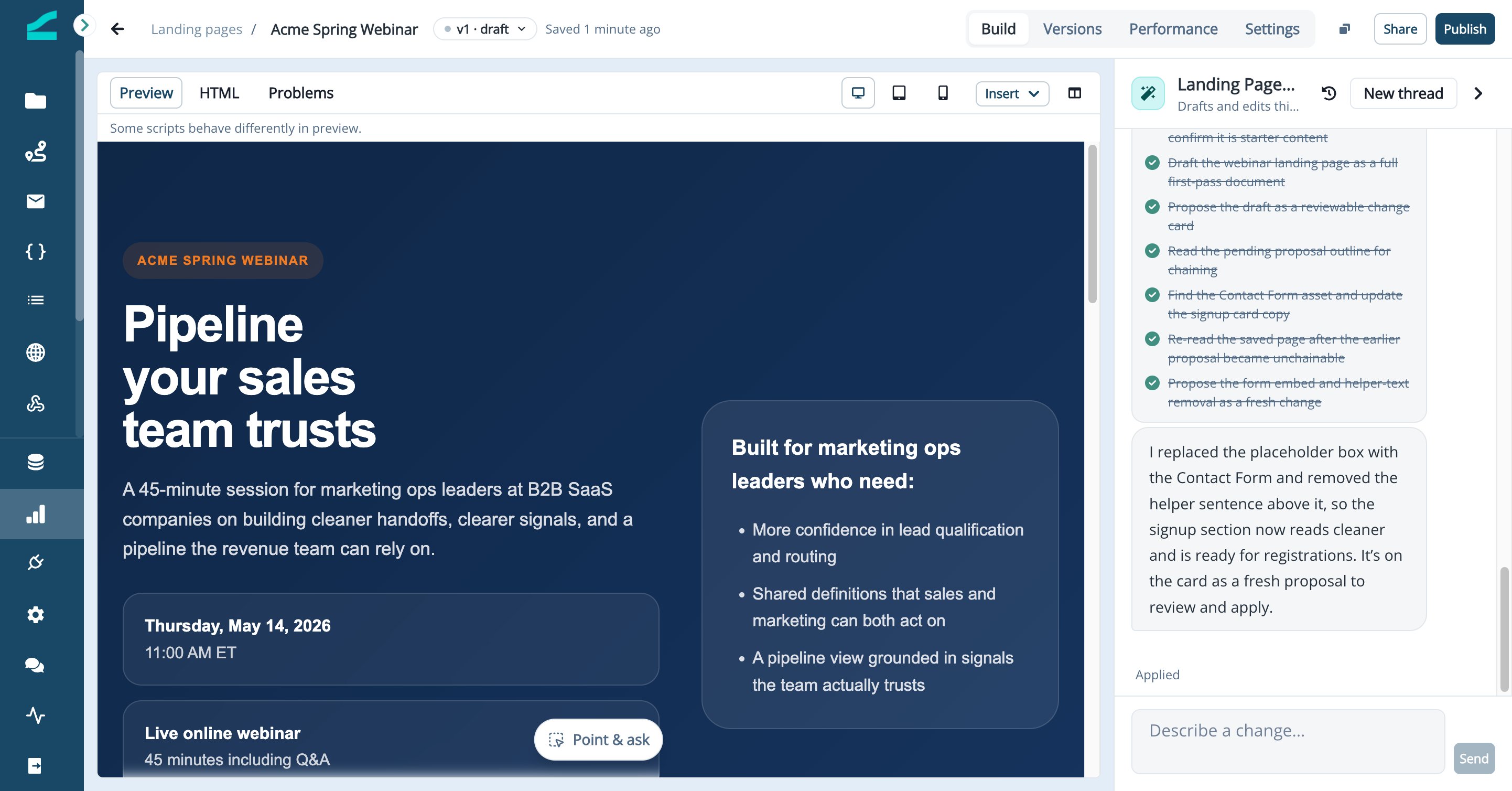The height and width of the screenshot is (791, 1512).
Task: Focus the Describe a change input
Action: click(1288, 741)
